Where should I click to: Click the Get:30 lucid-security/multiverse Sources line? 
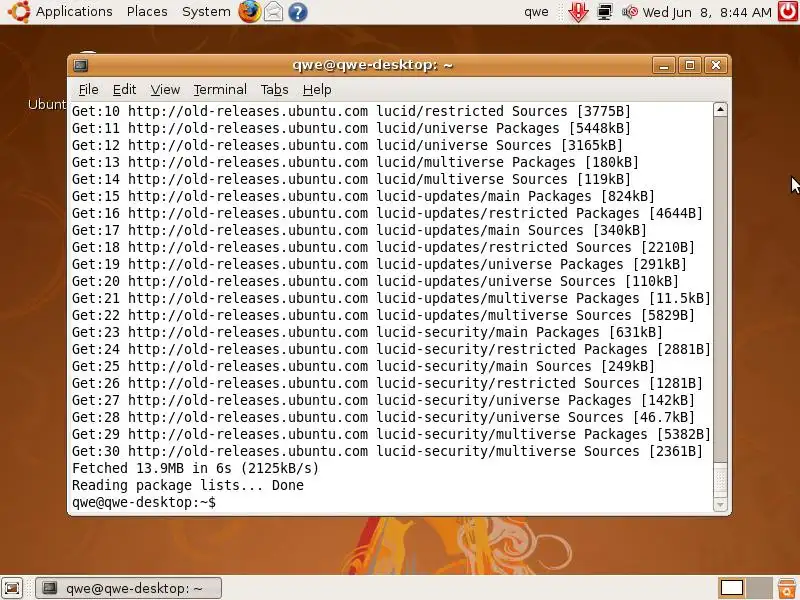coord(387,452)
